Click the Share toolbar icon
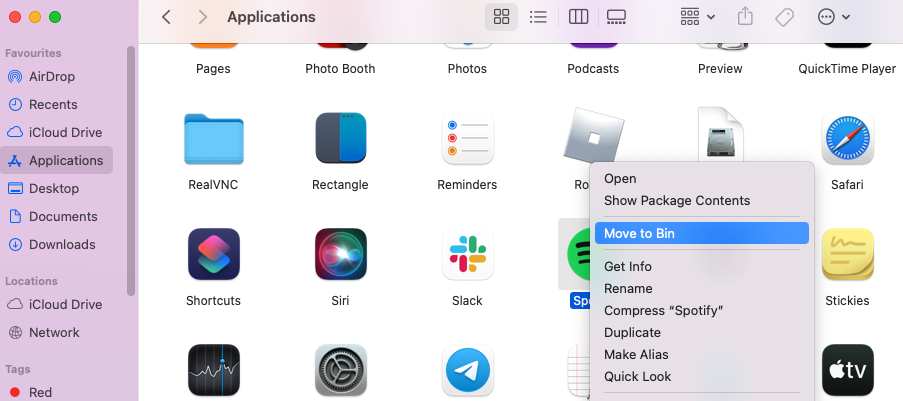 click(x=745, y=17)
